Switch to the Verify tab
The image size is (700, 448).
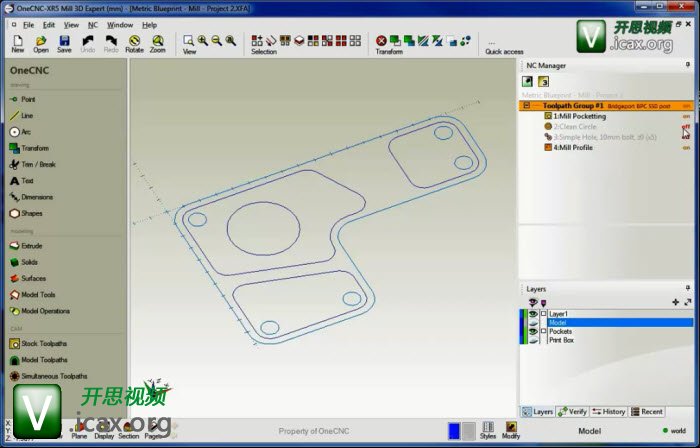(x=572, y=411)
